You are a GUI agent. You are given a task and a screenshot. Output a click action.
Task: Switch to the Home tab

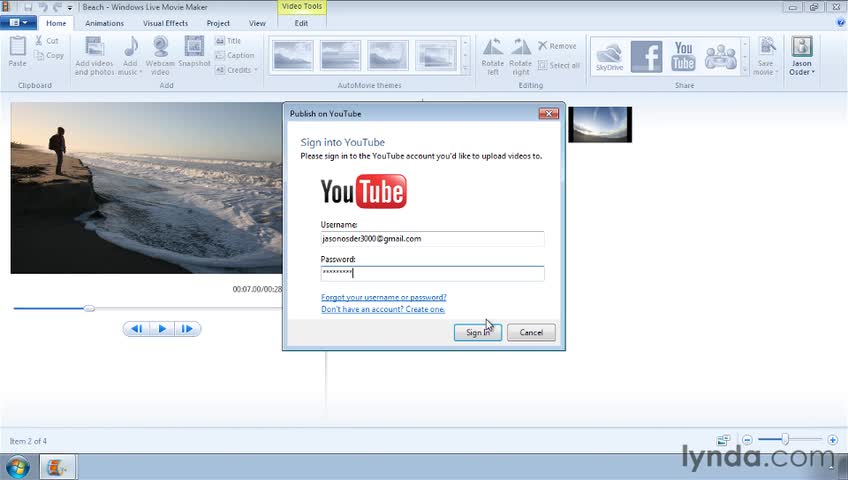(56, 23)
